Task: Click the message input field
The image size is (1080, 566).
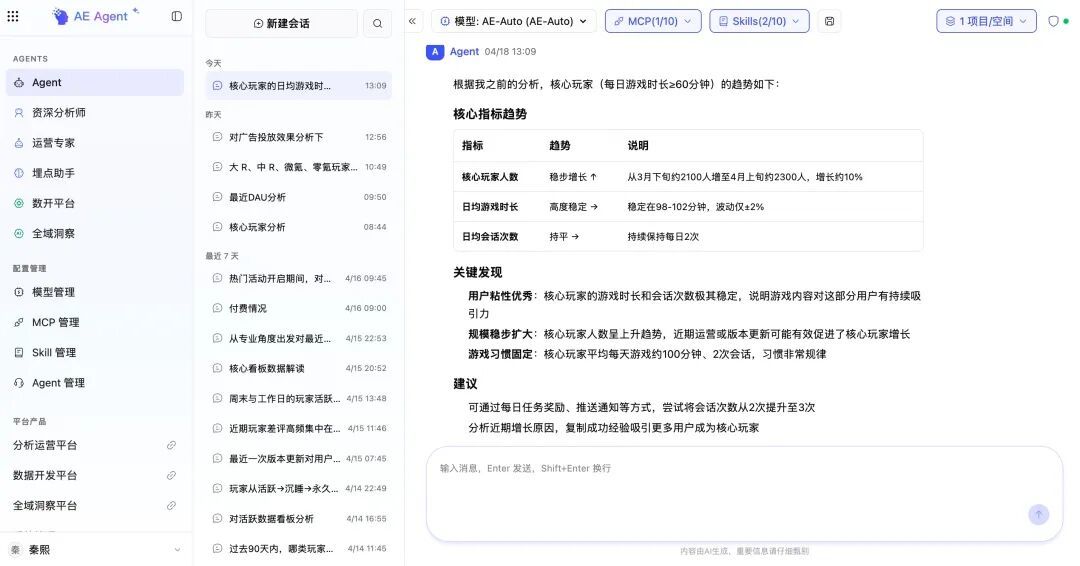Action: click(x=745, y=494)
